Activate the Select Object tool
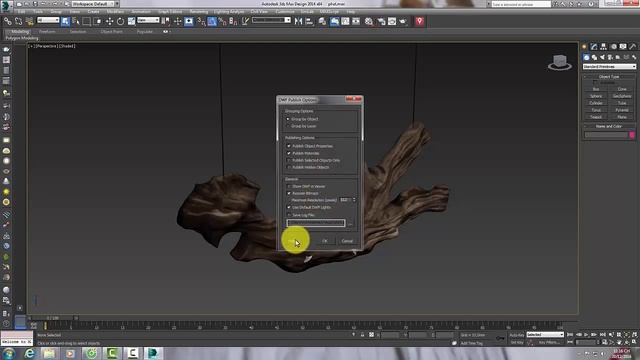 (65, 21)
